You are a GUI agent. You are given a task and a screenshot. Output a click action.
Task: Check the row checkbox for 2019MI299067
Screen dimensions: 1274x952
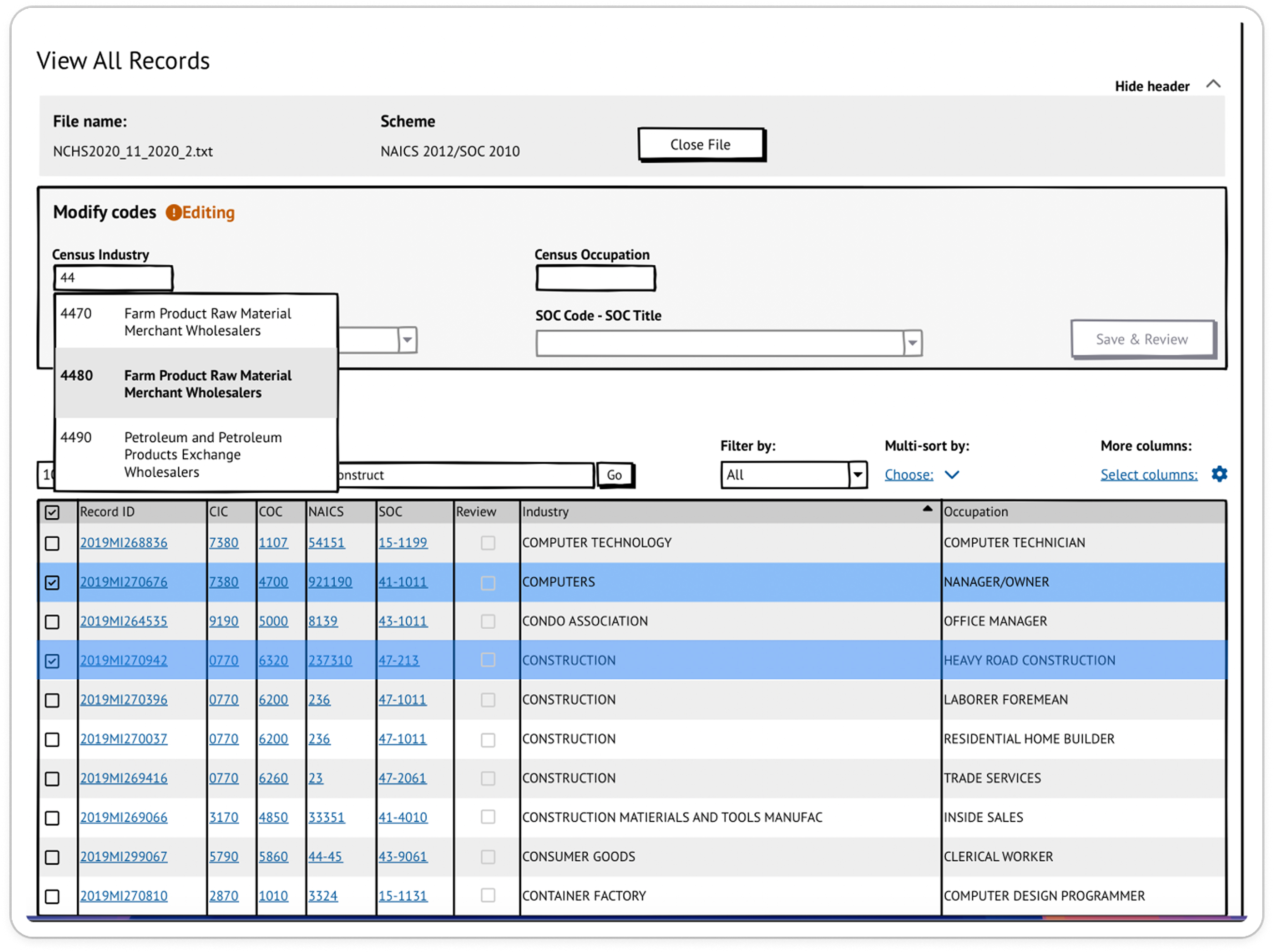(52, 857)
